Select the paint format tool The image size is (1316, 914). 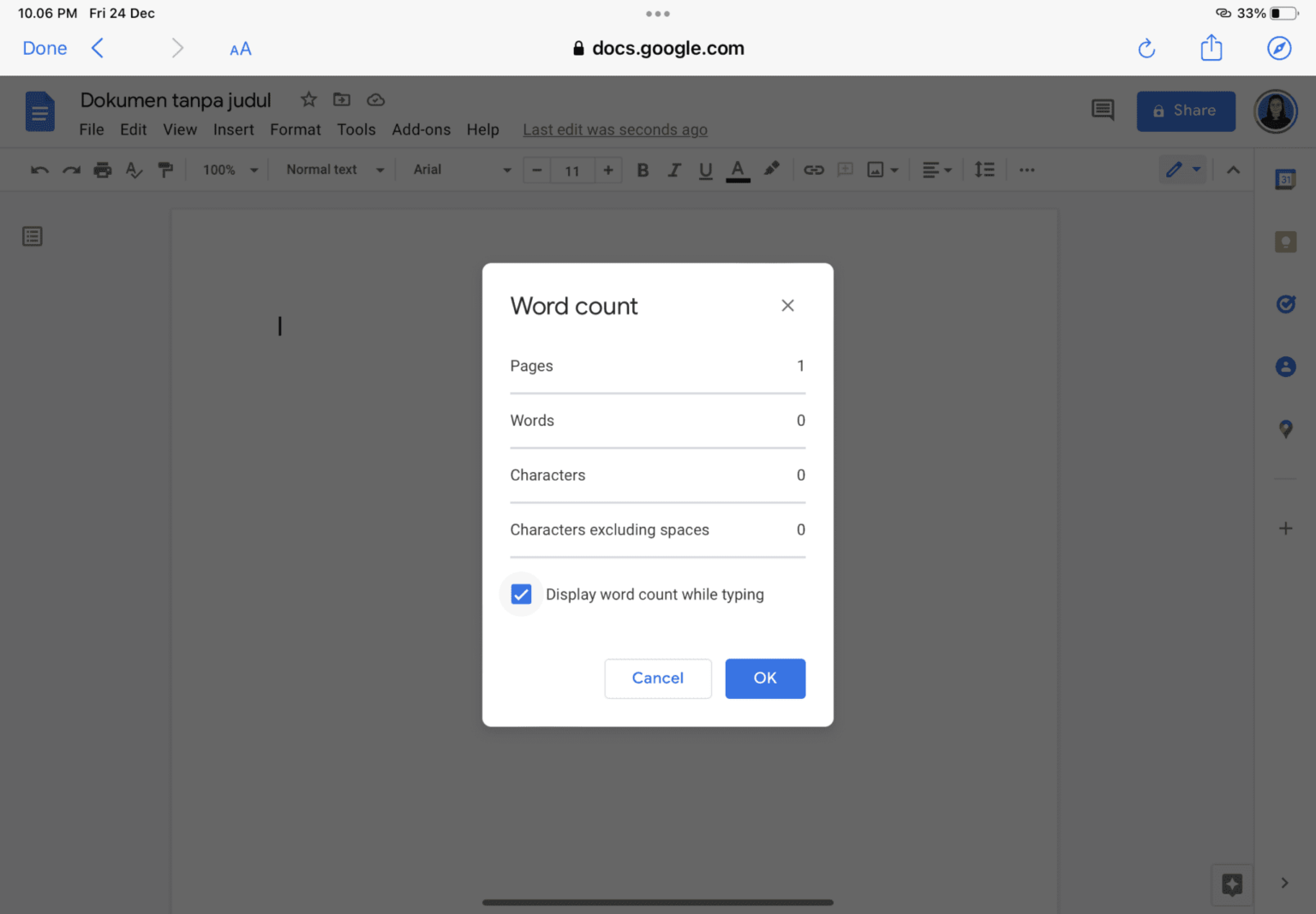(x=165, y=170)
